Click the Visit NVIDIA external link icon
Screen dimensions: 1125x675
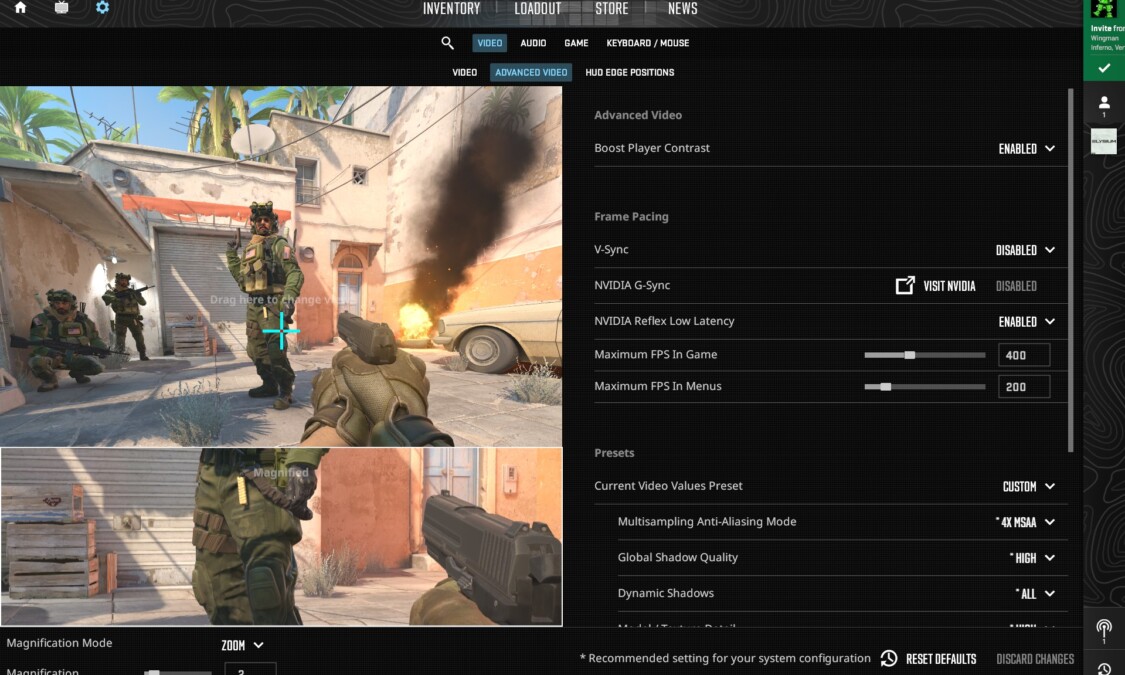coord(905,285)
